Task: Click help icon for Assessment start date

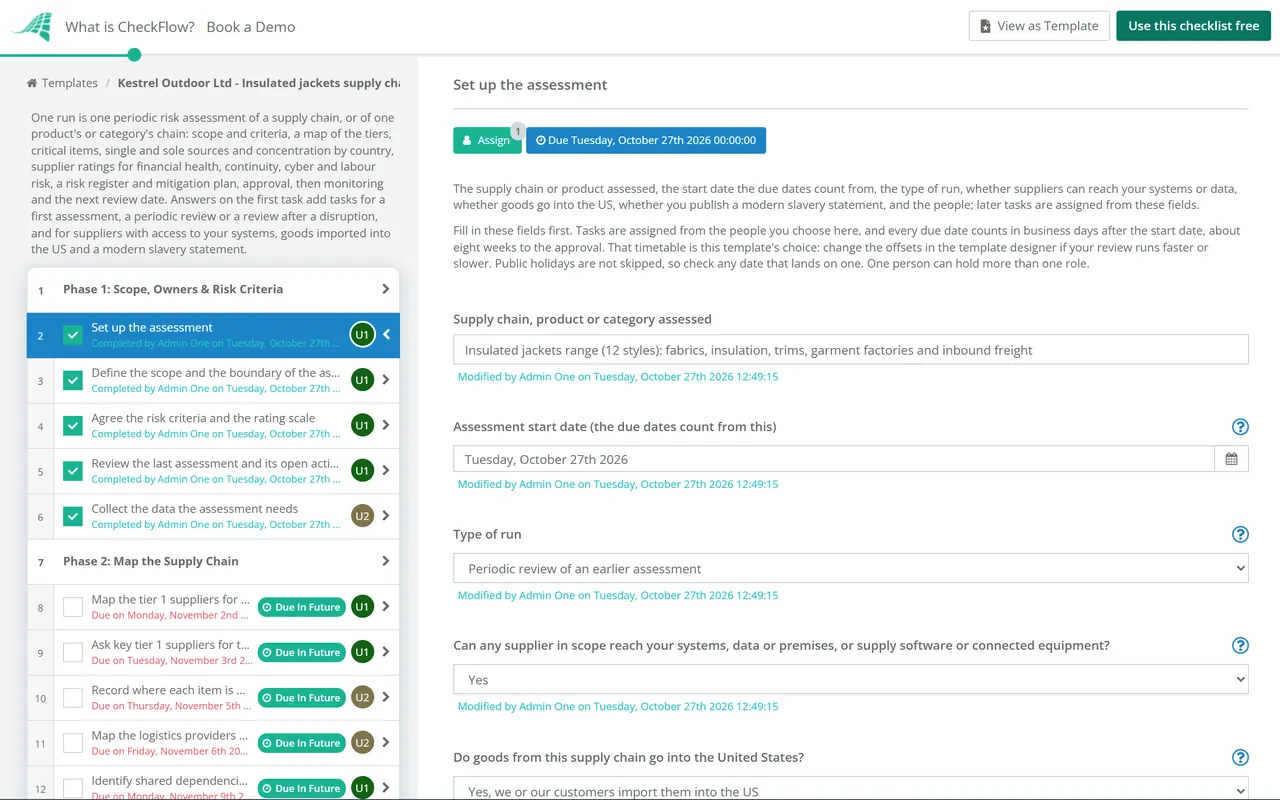Action: coord(1240,427)
